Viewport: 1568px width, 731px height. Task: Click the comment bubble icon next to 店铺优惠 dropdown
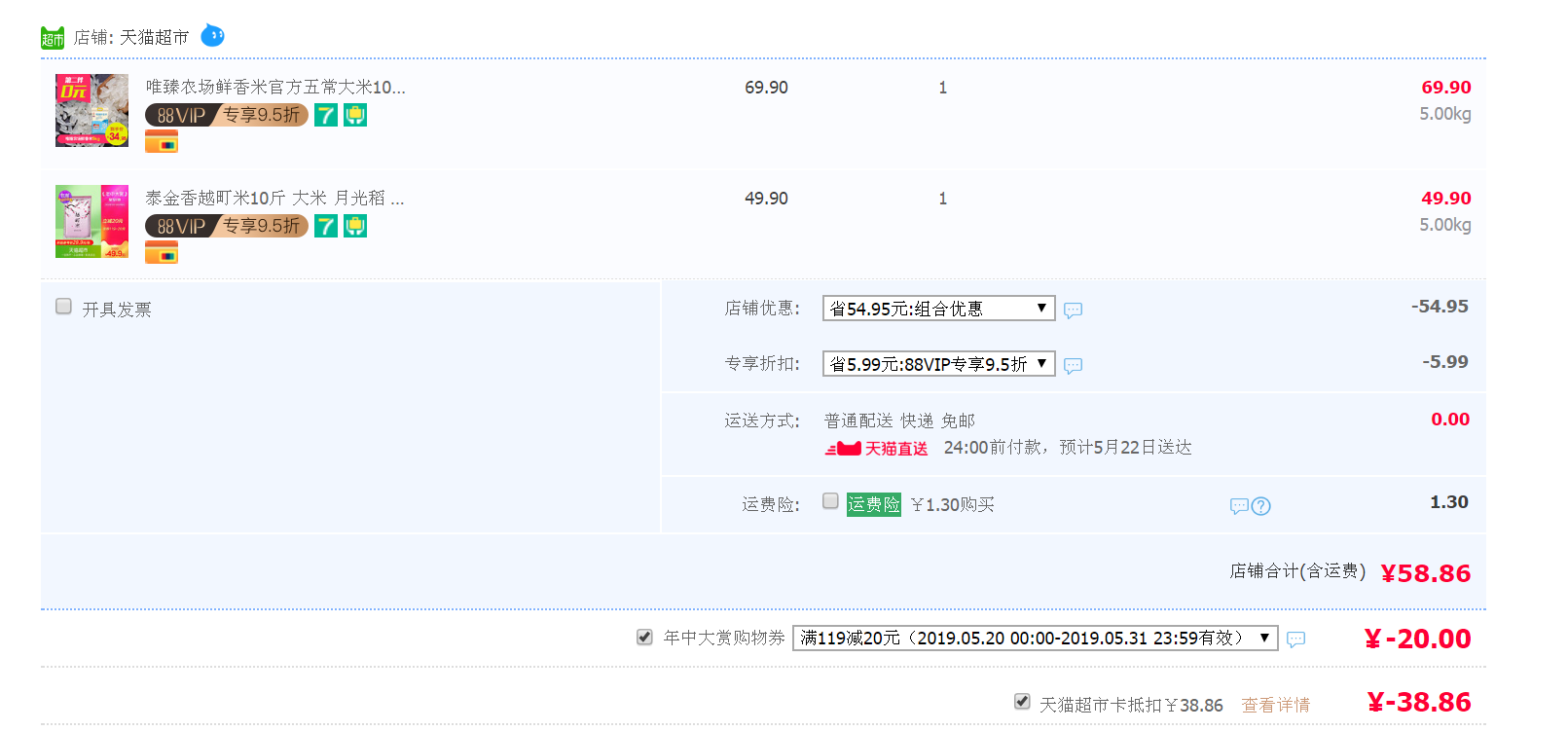coord(1073,311)
